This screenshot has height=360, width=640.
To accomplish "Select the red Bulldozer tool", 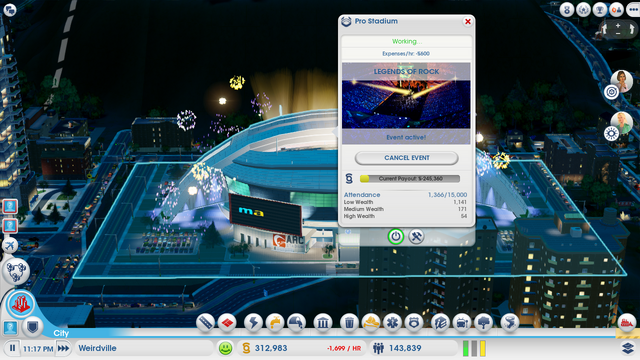I will pos(627,323).
